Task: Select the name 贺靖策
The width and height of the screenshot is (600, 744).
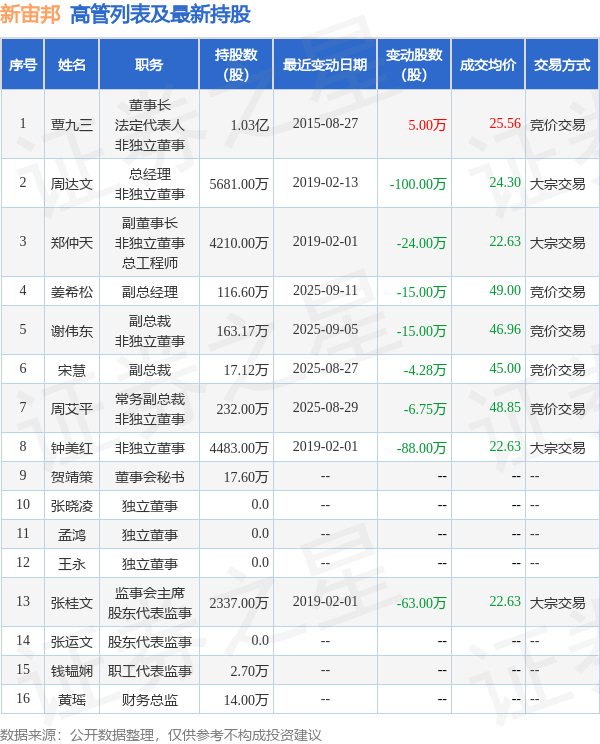Action: point(72,476)
